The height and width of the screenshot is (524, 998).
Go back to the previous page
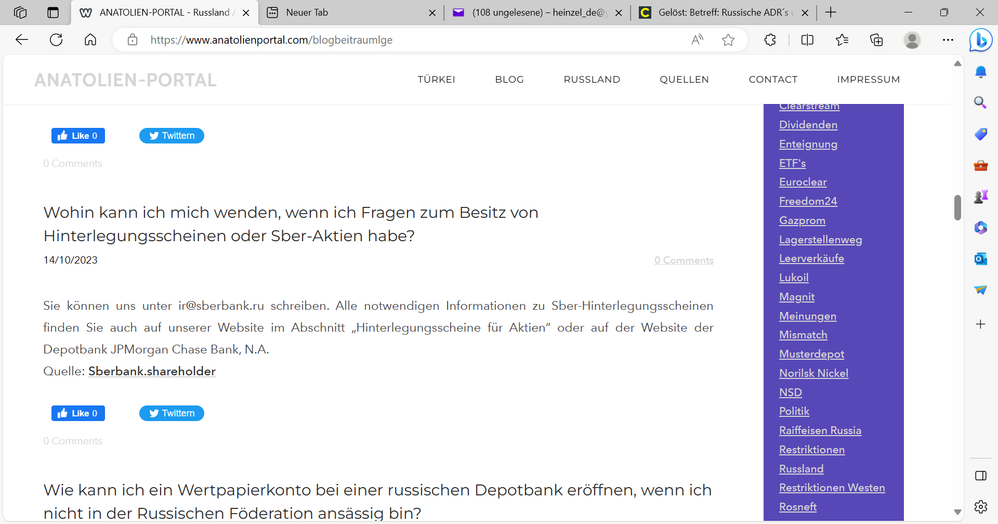click(x=22, y=39)
